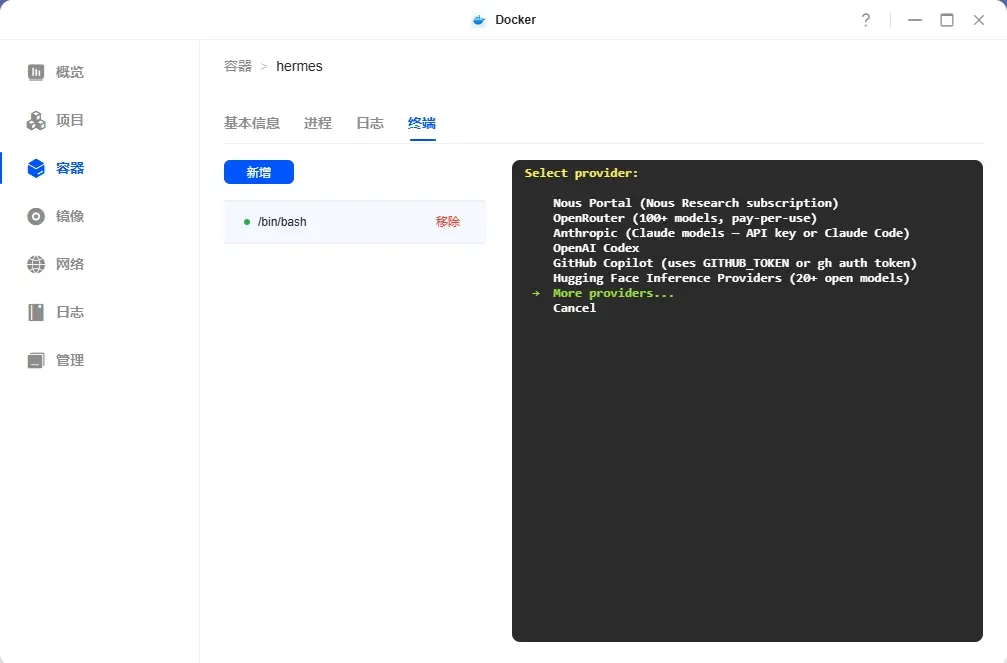The image size is (1007, 663).
Task: Click the Management (管理) sidebar icon
Action: point(36,360)
